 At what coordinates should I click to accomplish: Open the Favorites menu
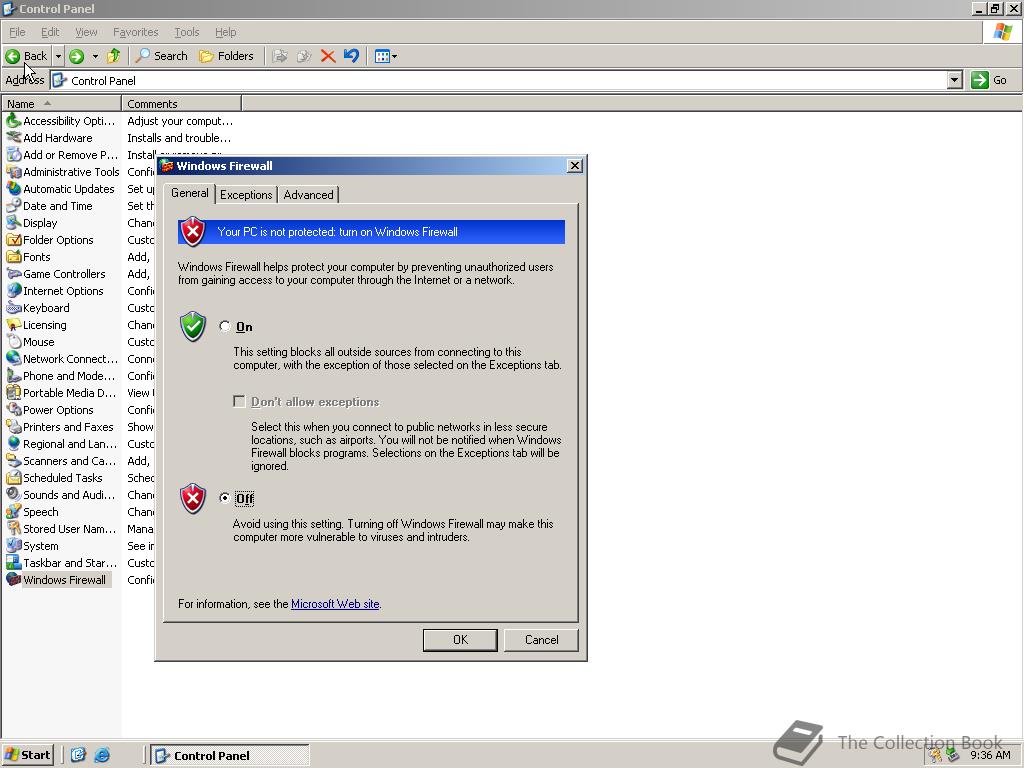(135, 32)
